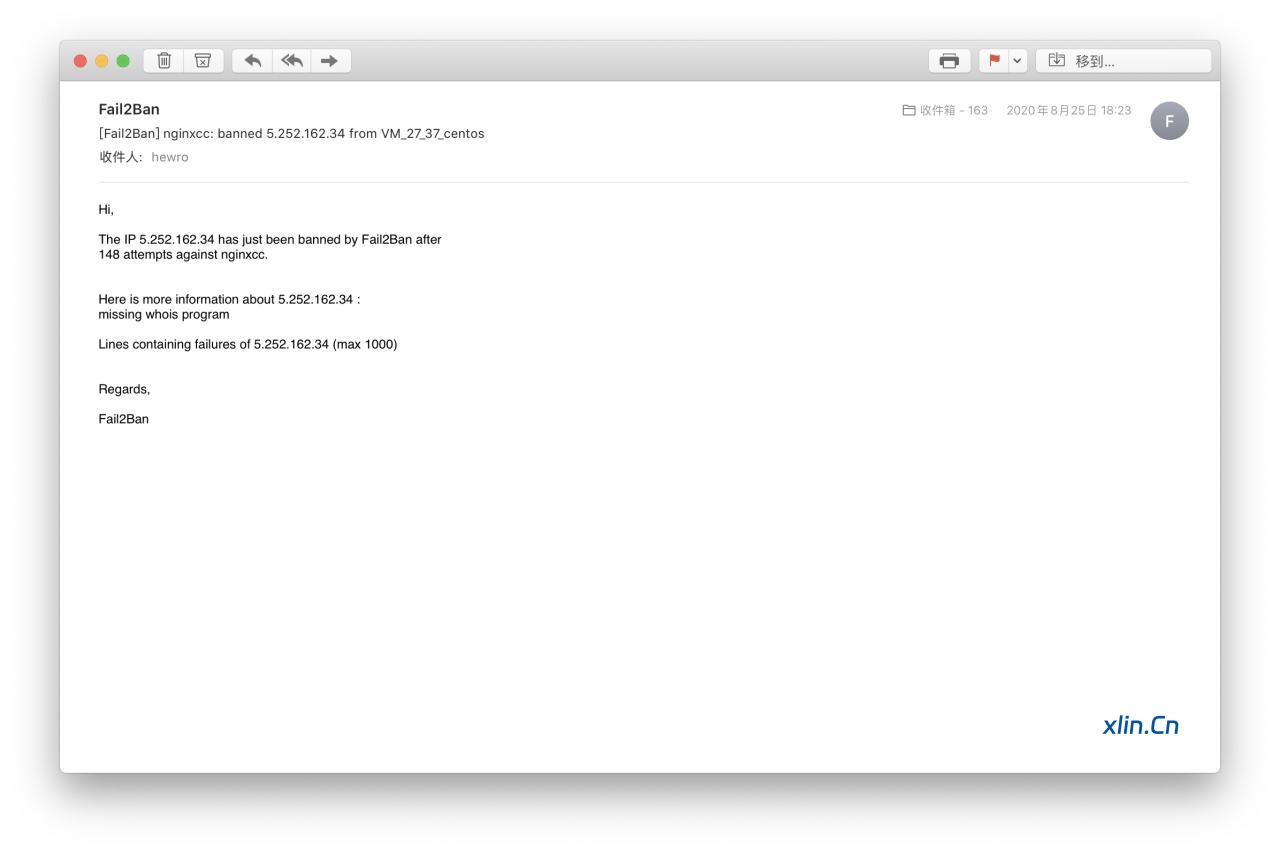
Task: Delete this email with the trash icon
Action: (x=164, y=61)
